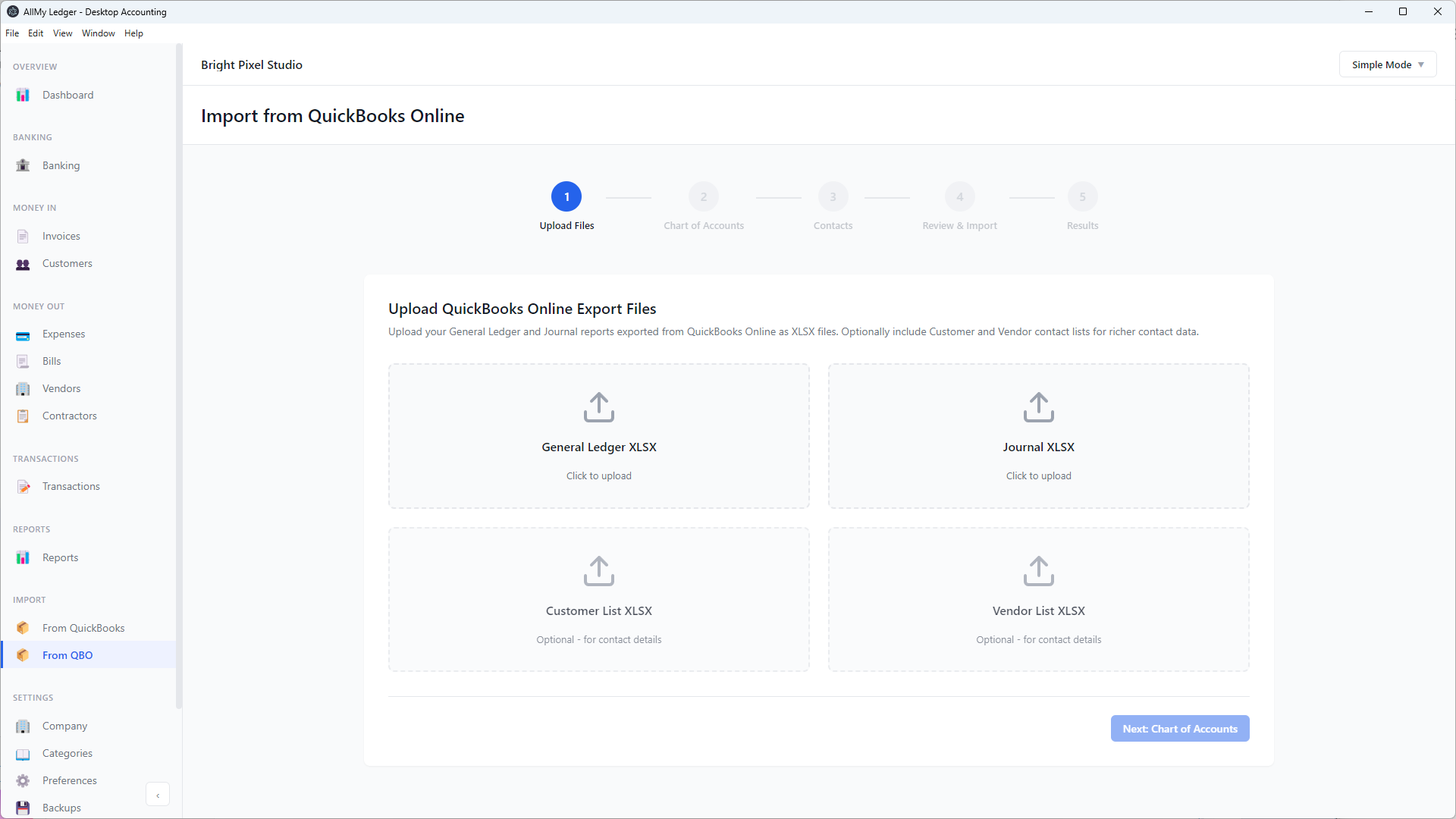Select the Contractors icon
Viewport: 1456px width, 819px height.
pos(22,416)
